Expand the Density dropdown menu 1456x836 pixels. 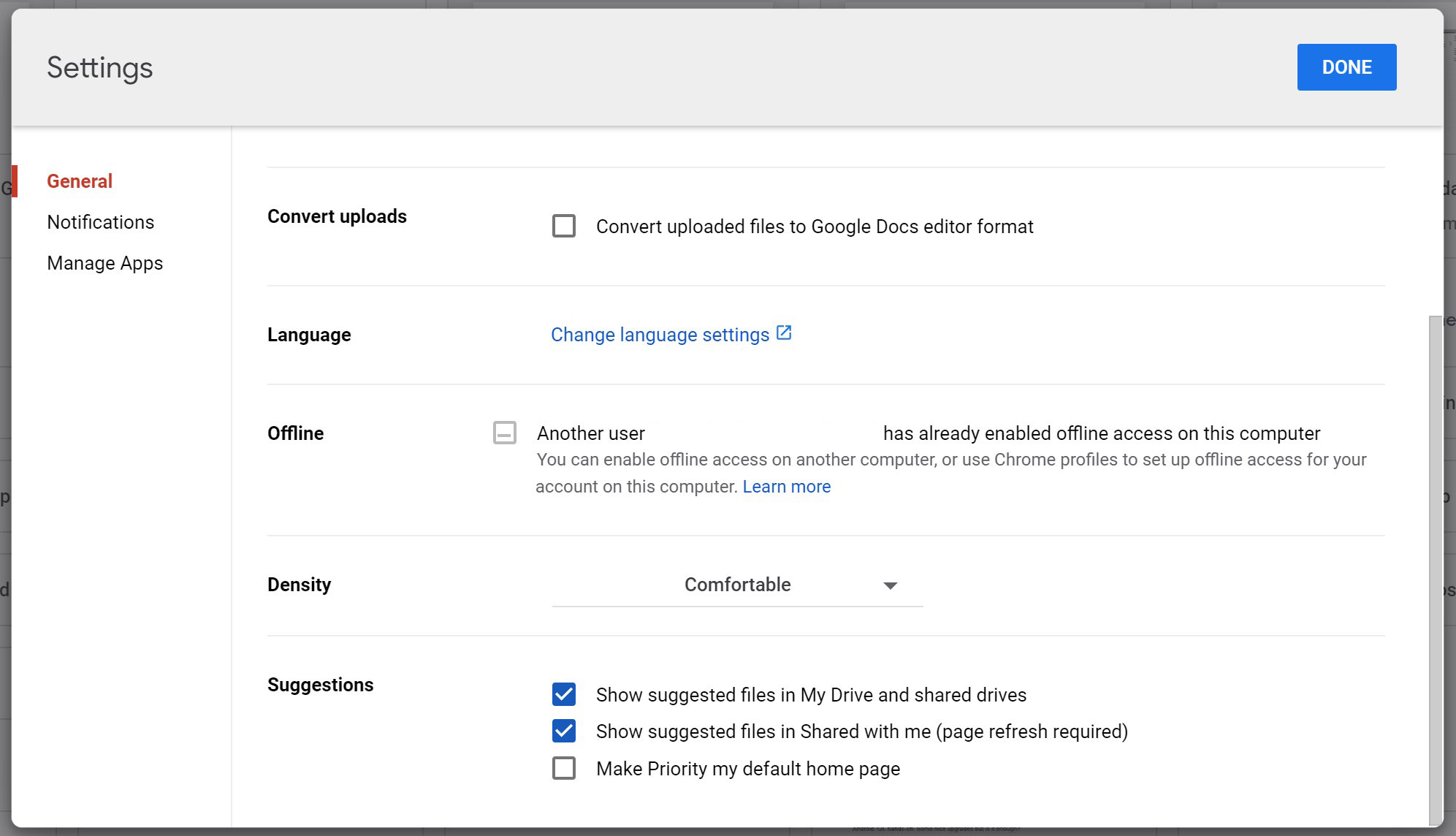click(x=738, y=585)
